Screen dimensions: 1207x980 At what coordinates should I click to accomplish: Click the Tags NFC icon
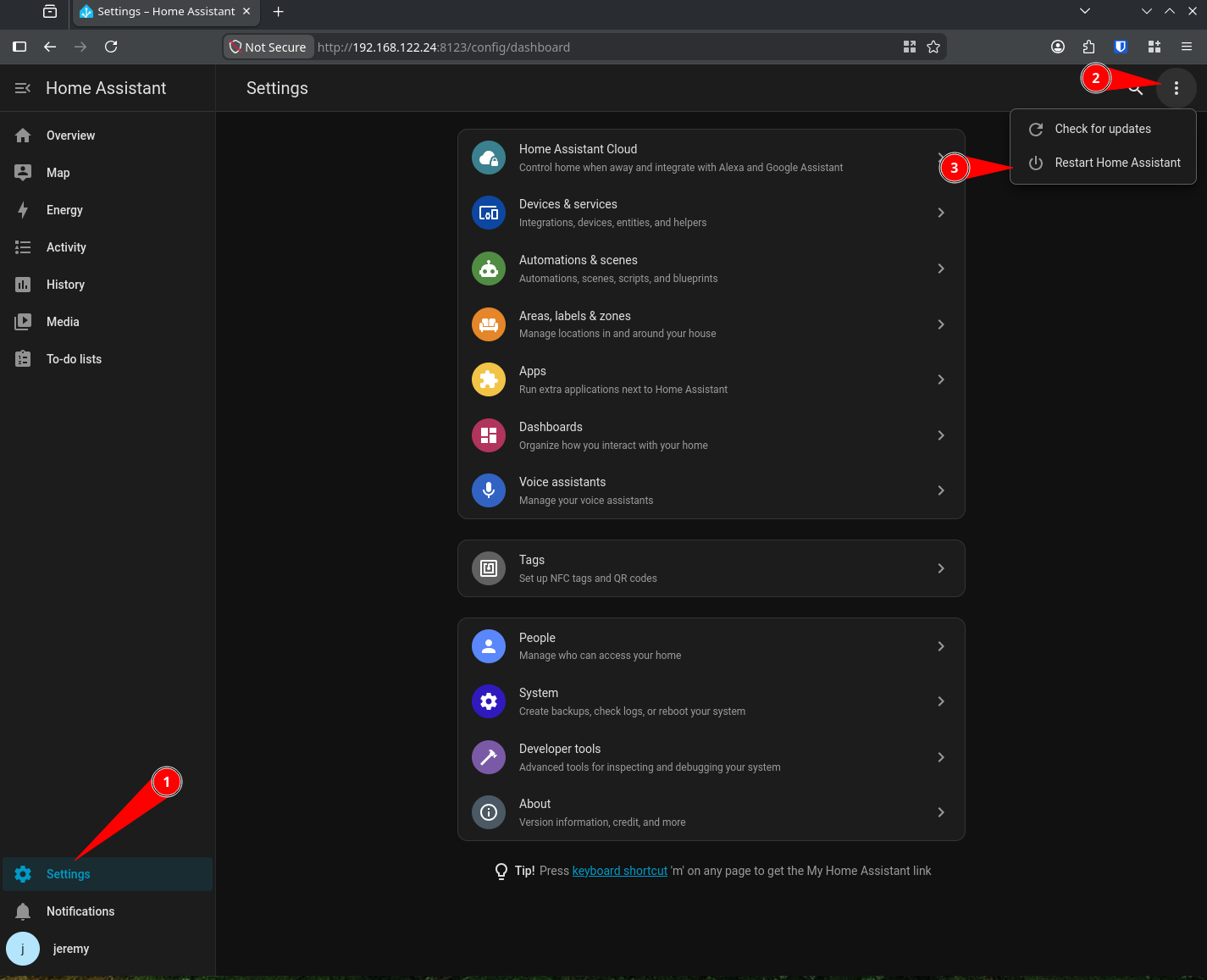point(489,568)
